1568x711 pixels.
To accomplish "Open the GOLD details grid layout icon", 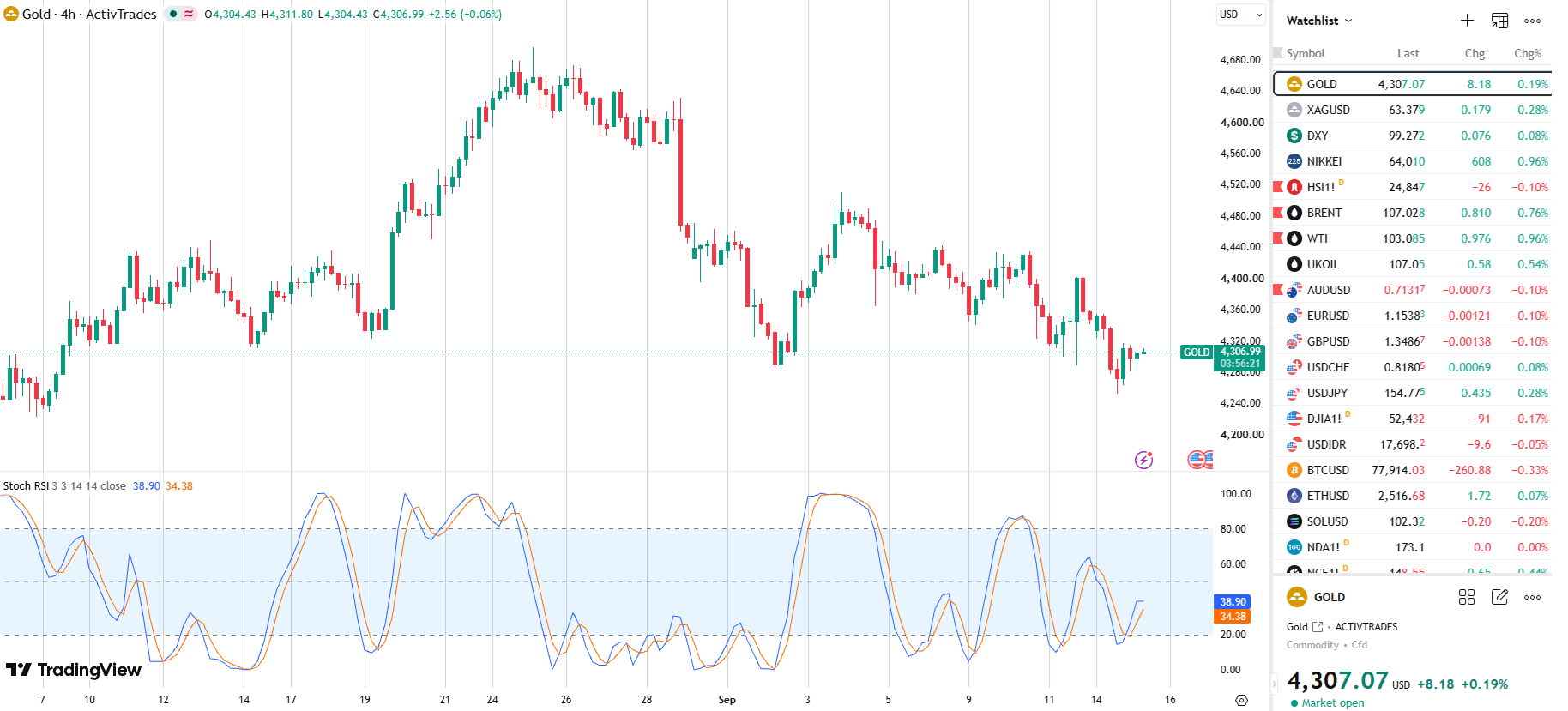I will click(1467, 597).
